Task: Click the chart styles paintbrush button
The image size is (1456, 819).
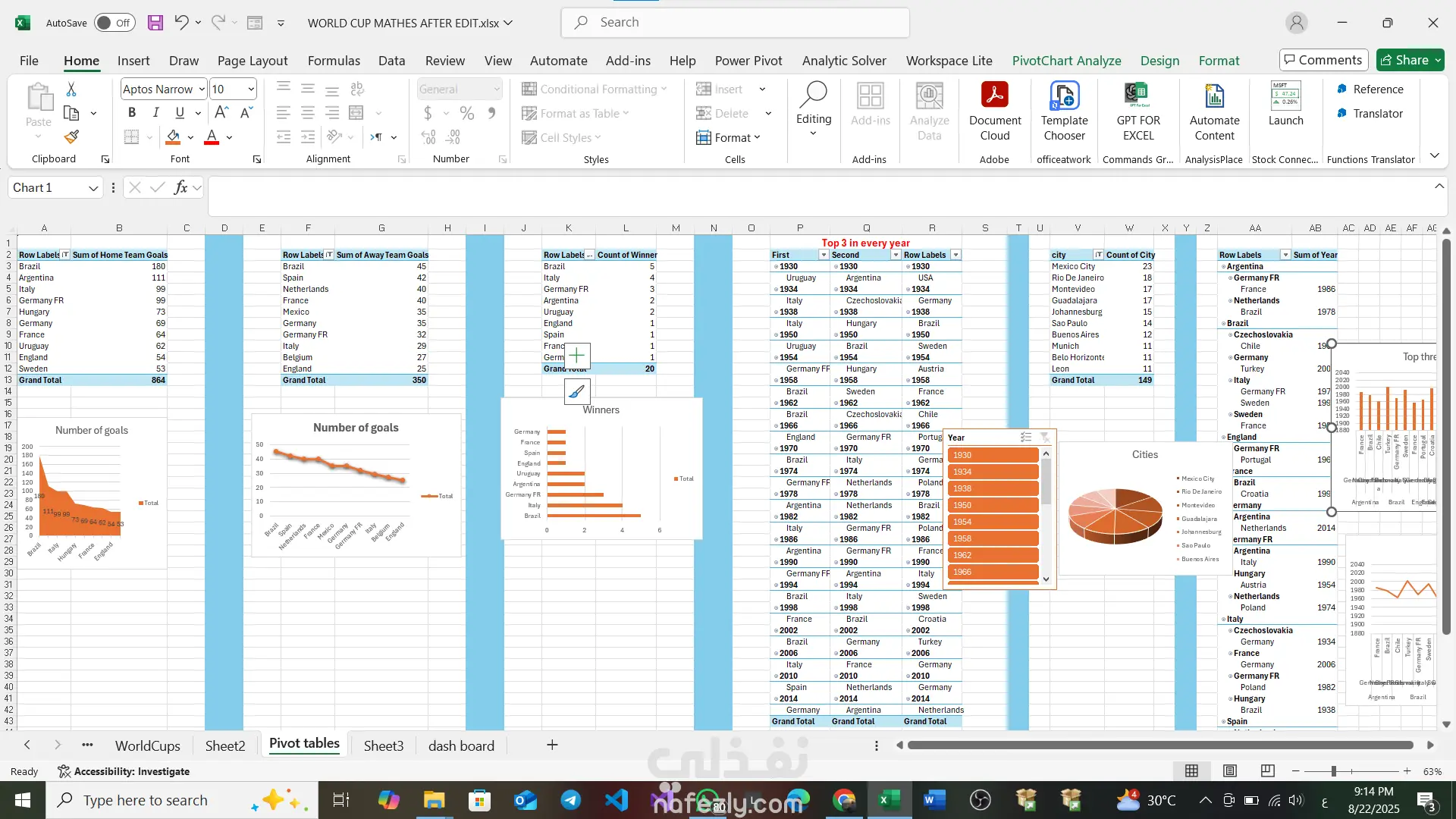Action: [x=576, y=391]
